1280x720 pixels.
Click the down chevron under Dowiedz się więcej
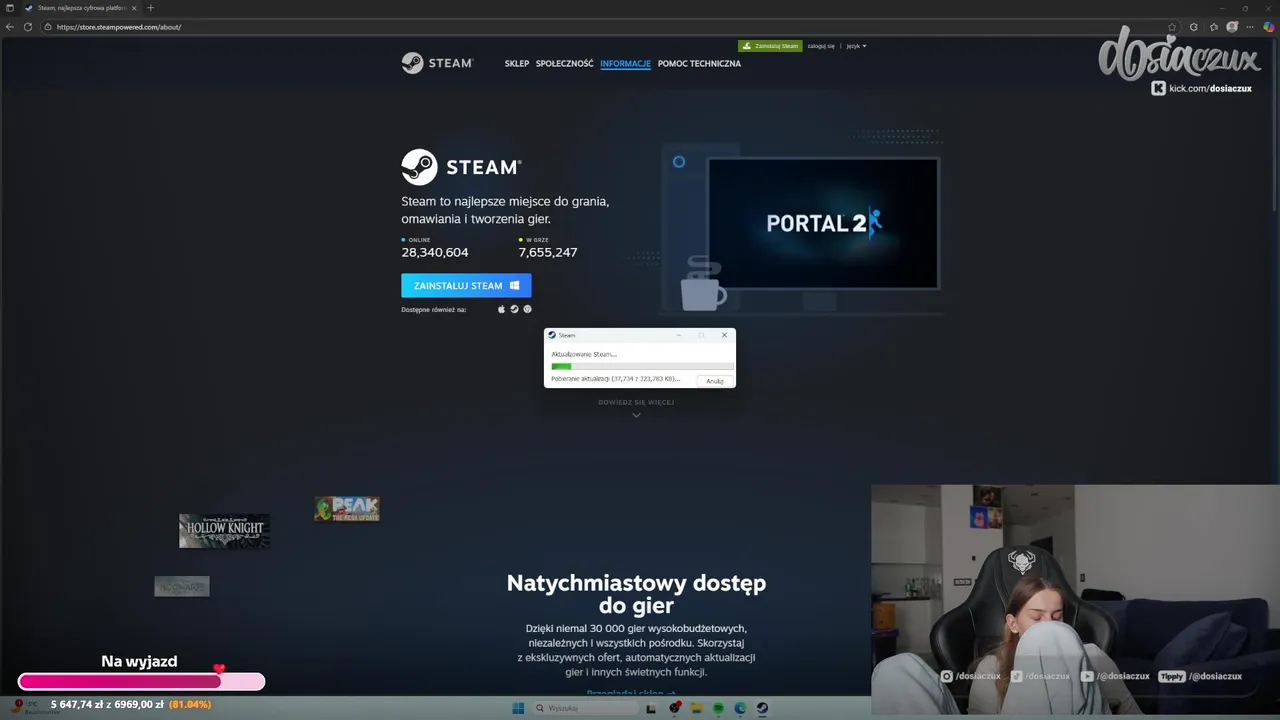[636, 415]
